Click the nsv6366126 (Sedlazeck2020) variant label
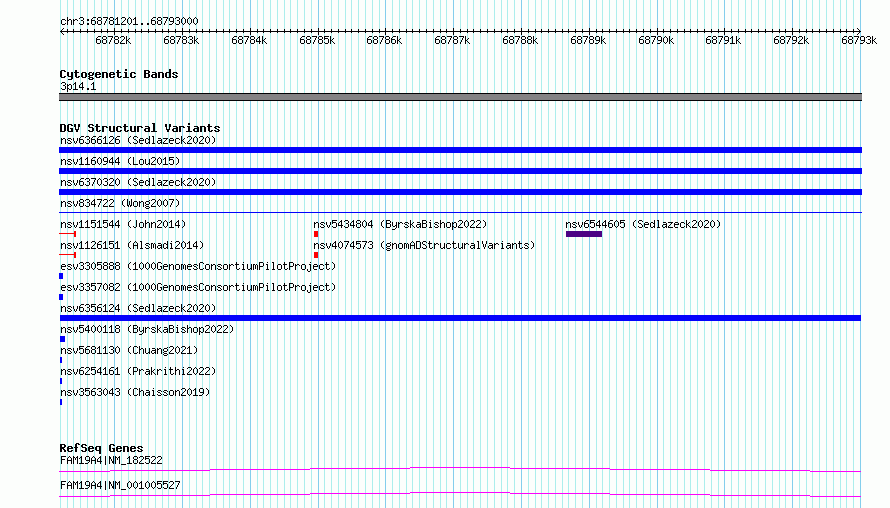The width and height of the screenshot is (890, 508). pos(138,140)
